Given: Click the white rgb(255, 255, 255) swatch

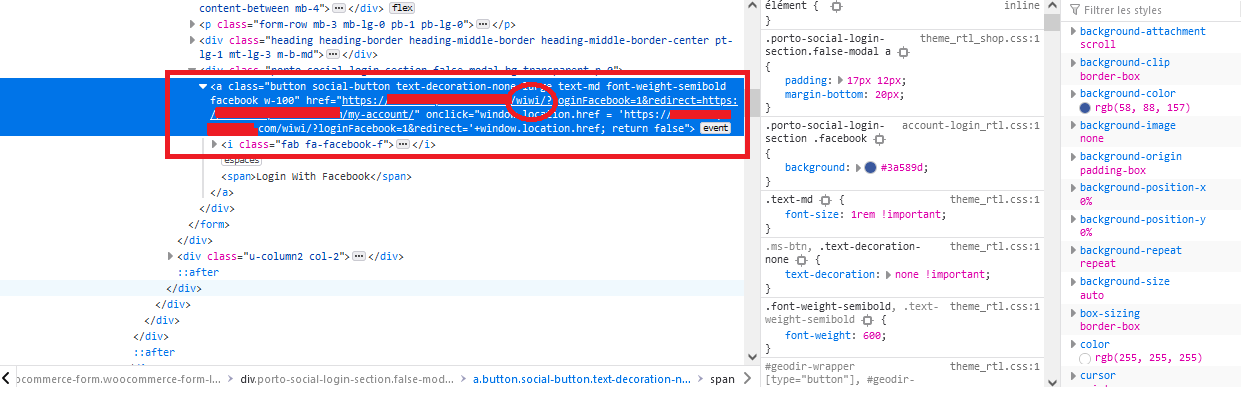Looking at the screenshot, I should (1086, 358).
